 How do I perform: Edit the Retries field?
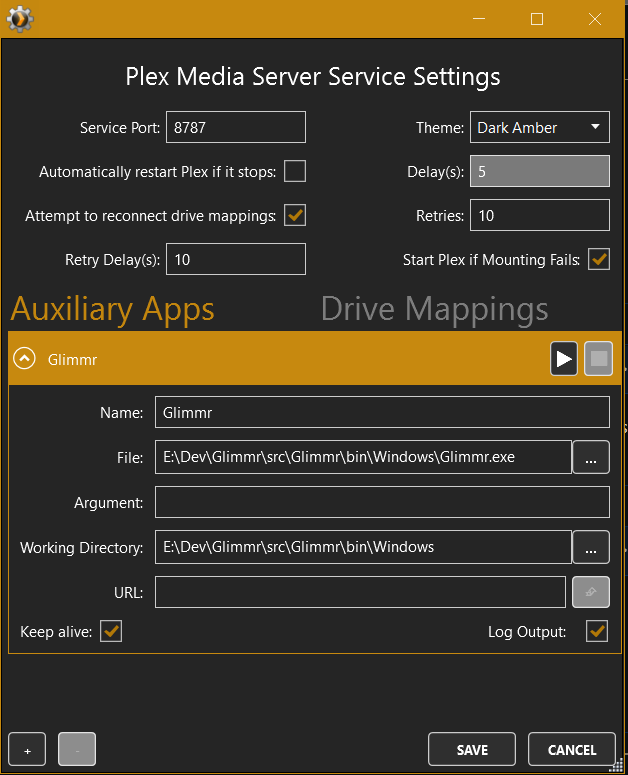(540, 215)
